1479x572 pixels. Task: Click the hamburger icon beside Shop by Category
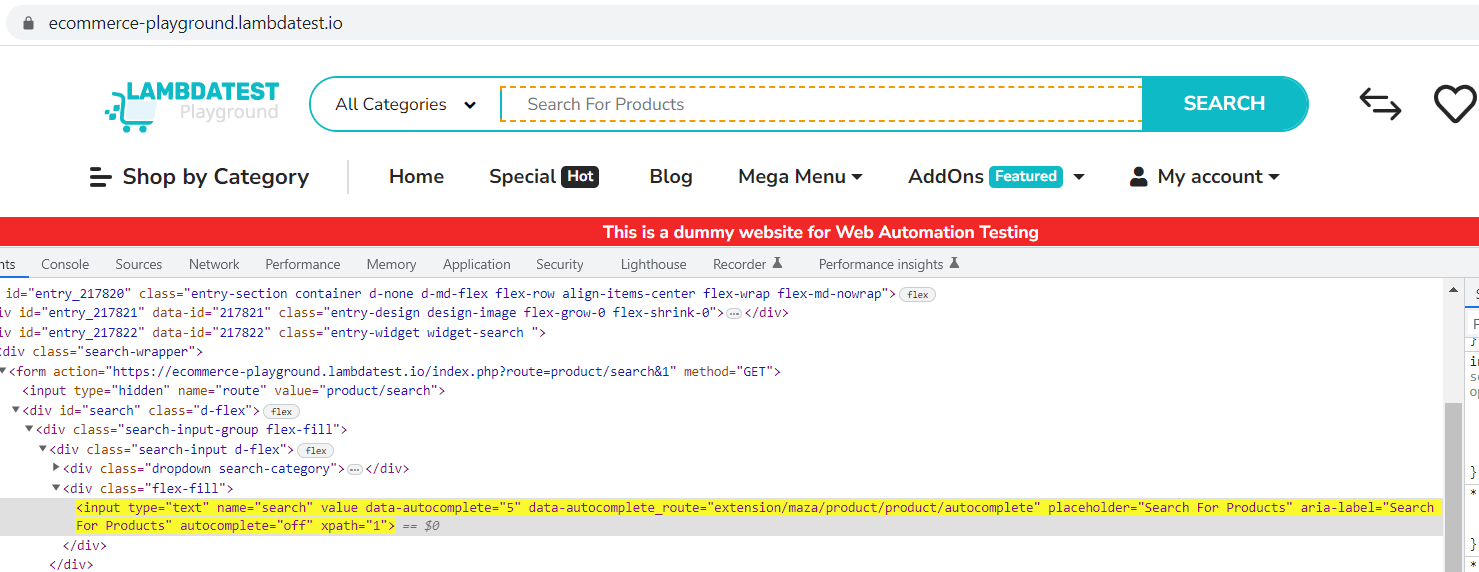pos(100,177)
